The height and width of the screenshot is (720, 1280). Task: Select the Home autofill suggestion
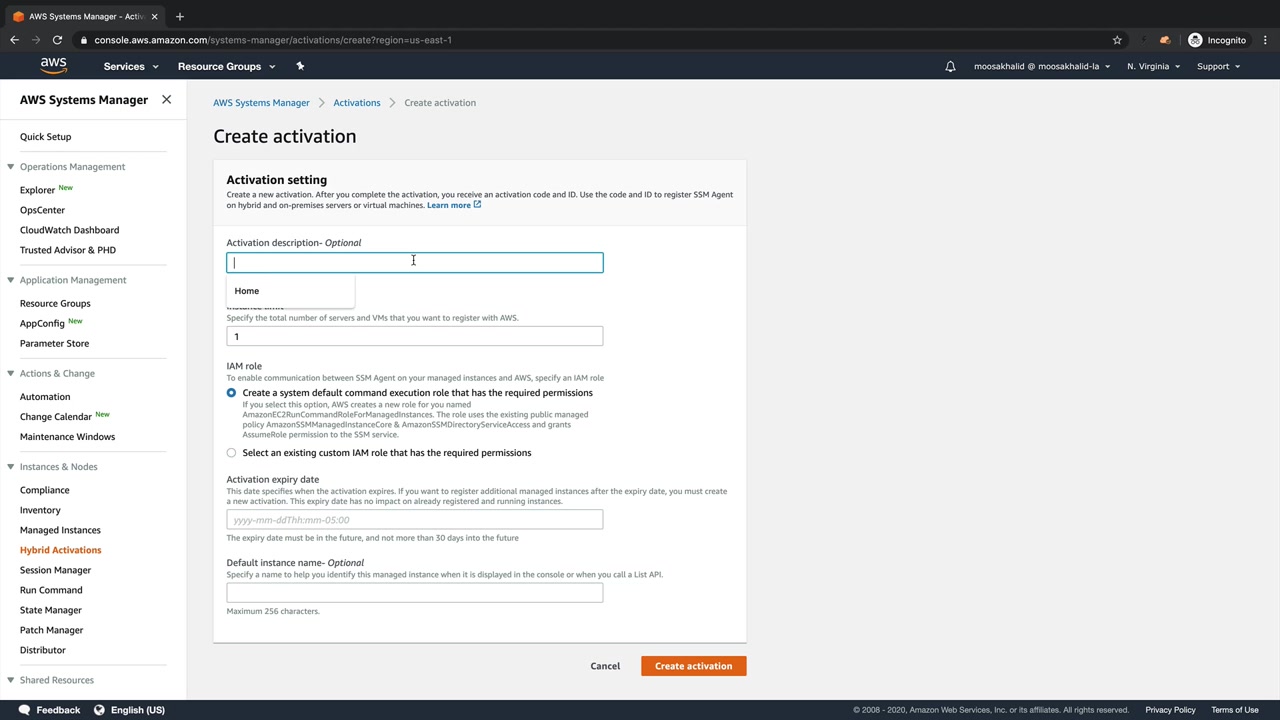point(290,291)
